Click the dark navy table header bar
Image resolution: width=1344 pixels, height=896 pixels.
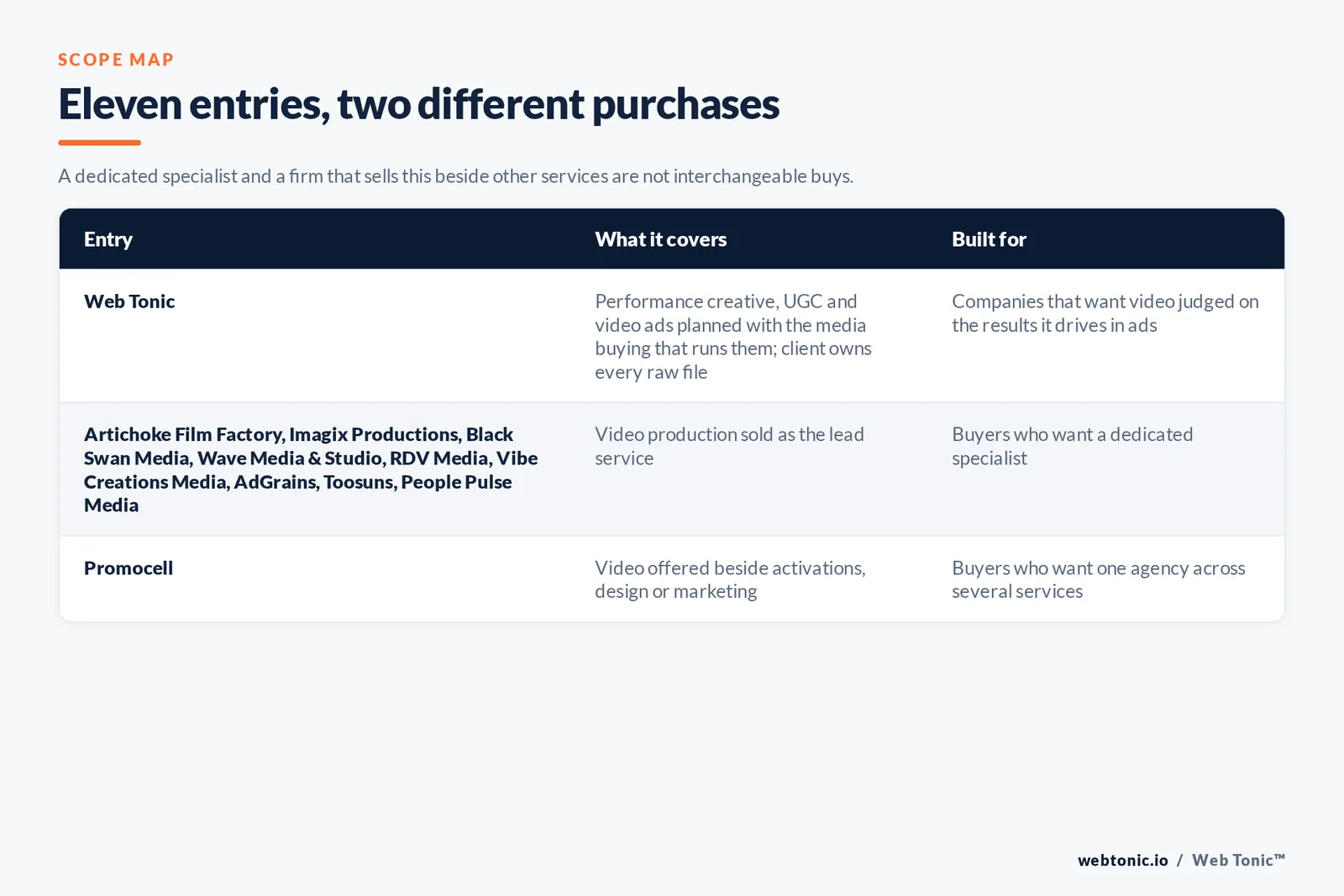point(672,239)
